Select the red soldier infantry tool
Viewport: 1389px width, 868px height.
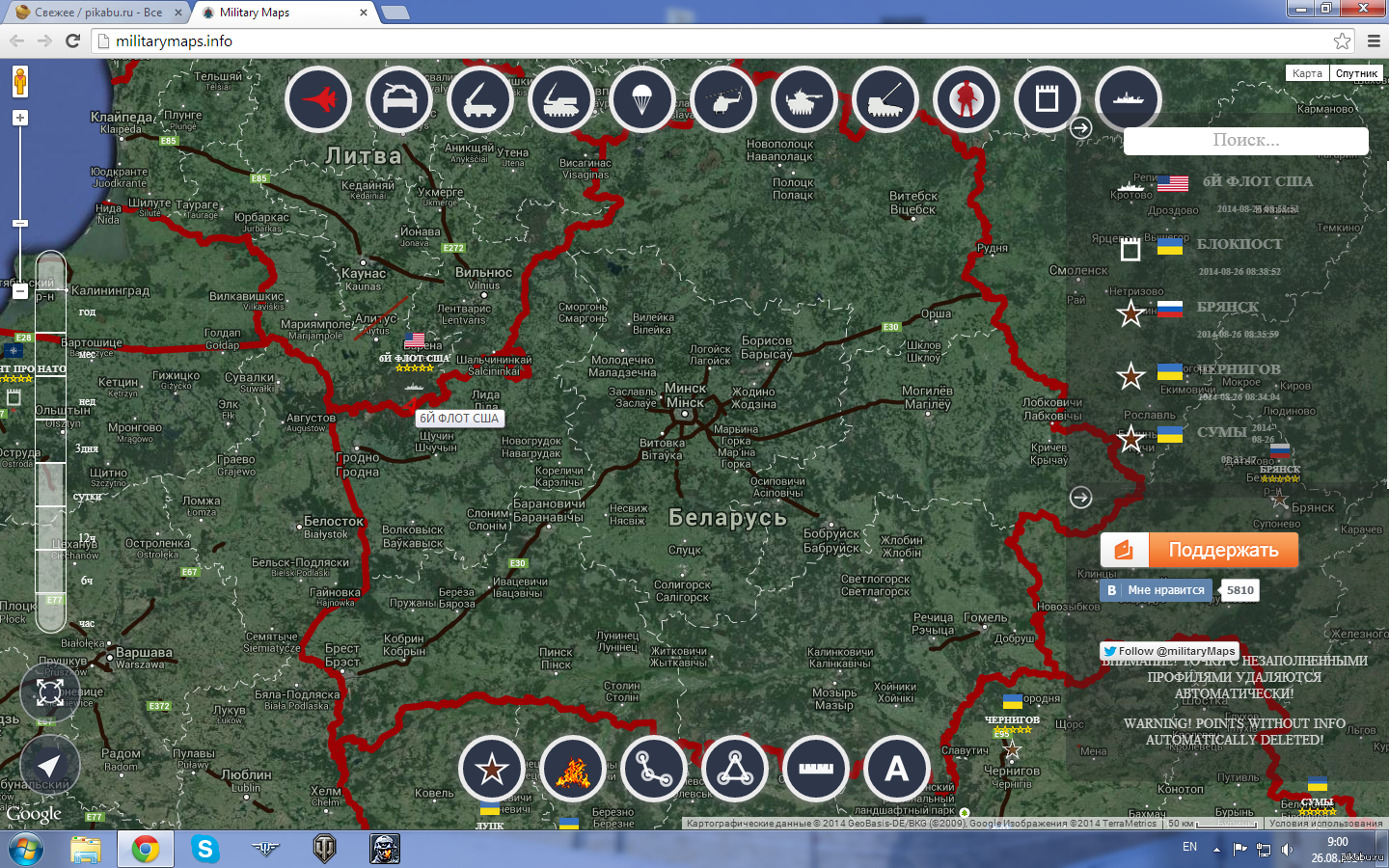[967, 99]
